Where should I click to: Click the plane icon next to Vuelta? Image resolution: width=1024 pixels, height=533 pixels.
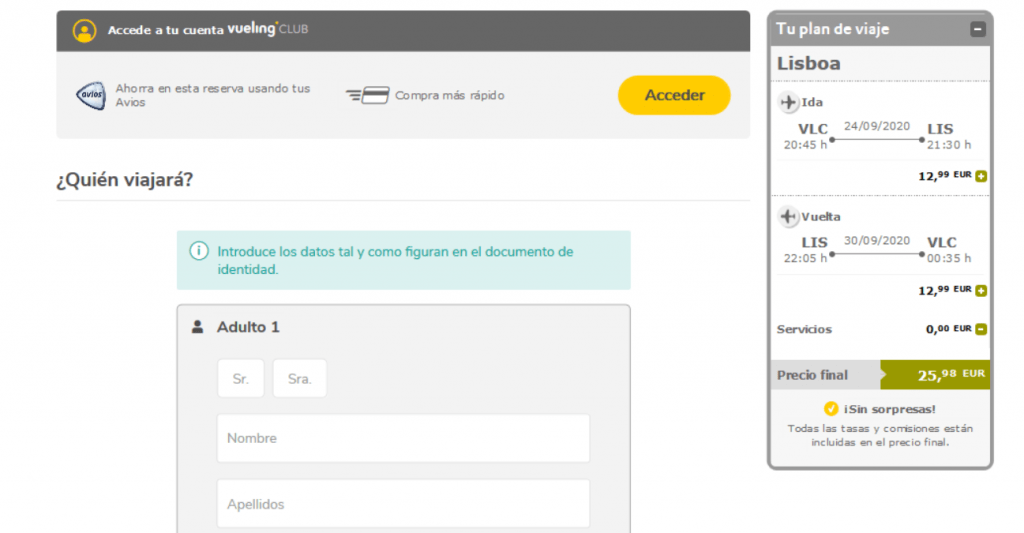[x=788, y=216]
